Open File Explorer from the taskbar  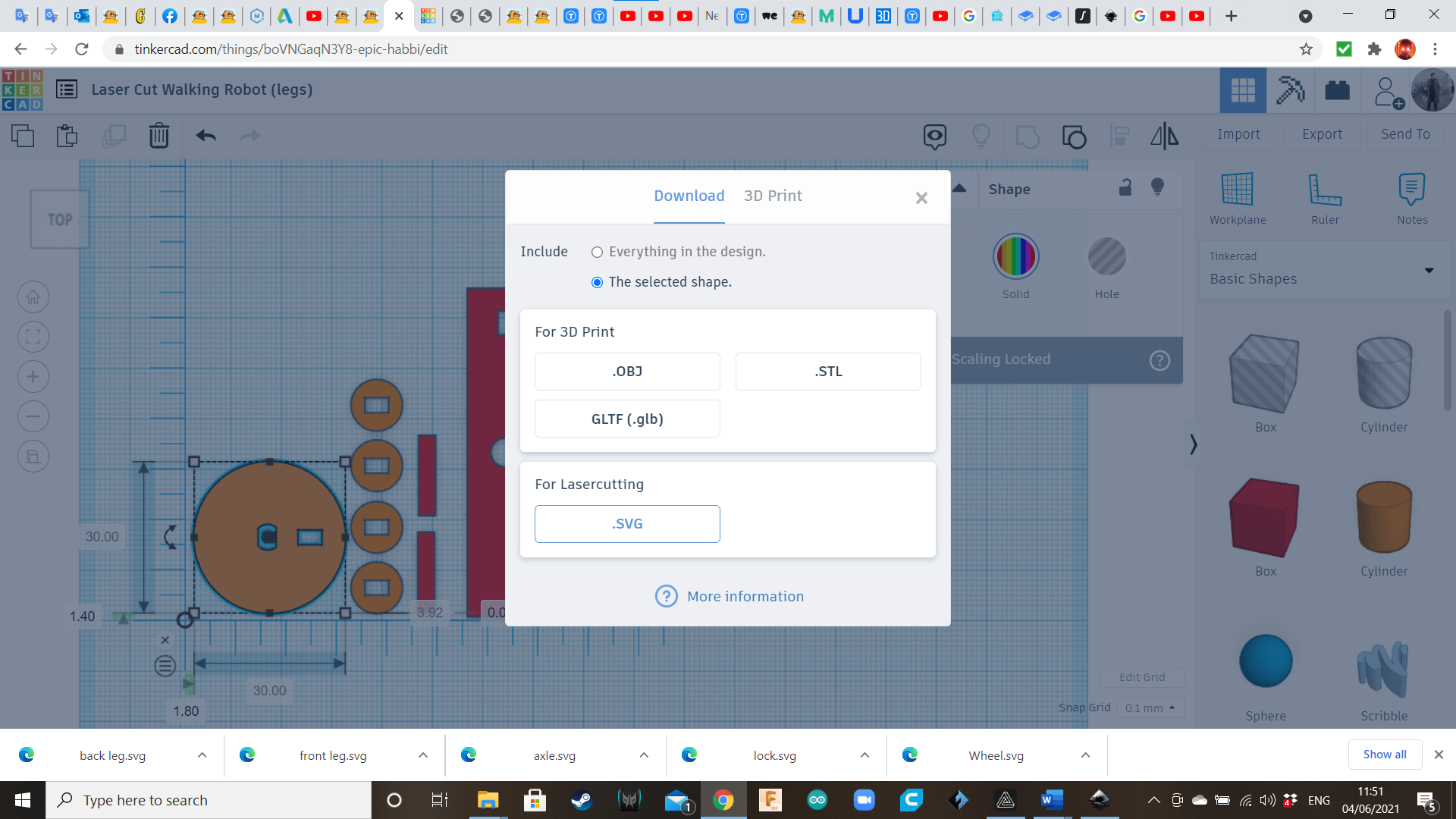click(487, 800)
